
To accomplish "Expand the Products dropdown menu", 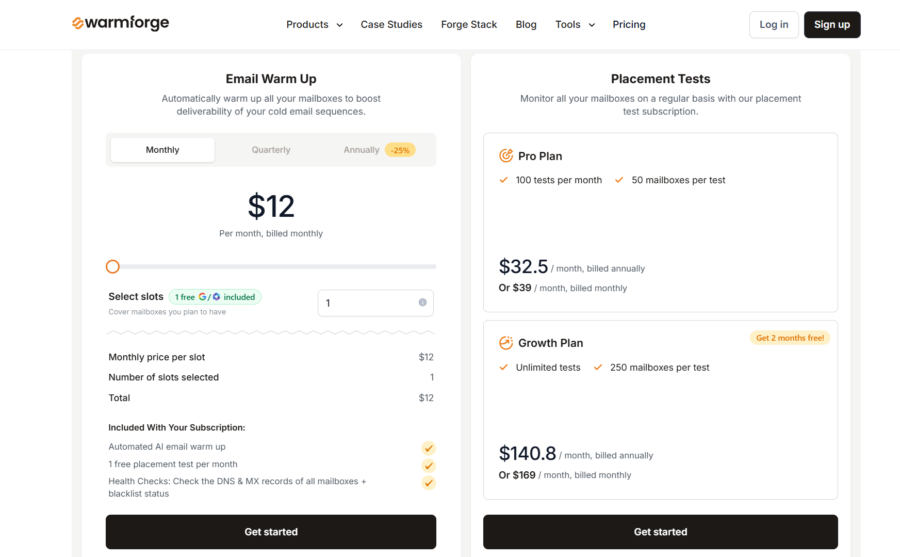I will click(x=314, y=25).
